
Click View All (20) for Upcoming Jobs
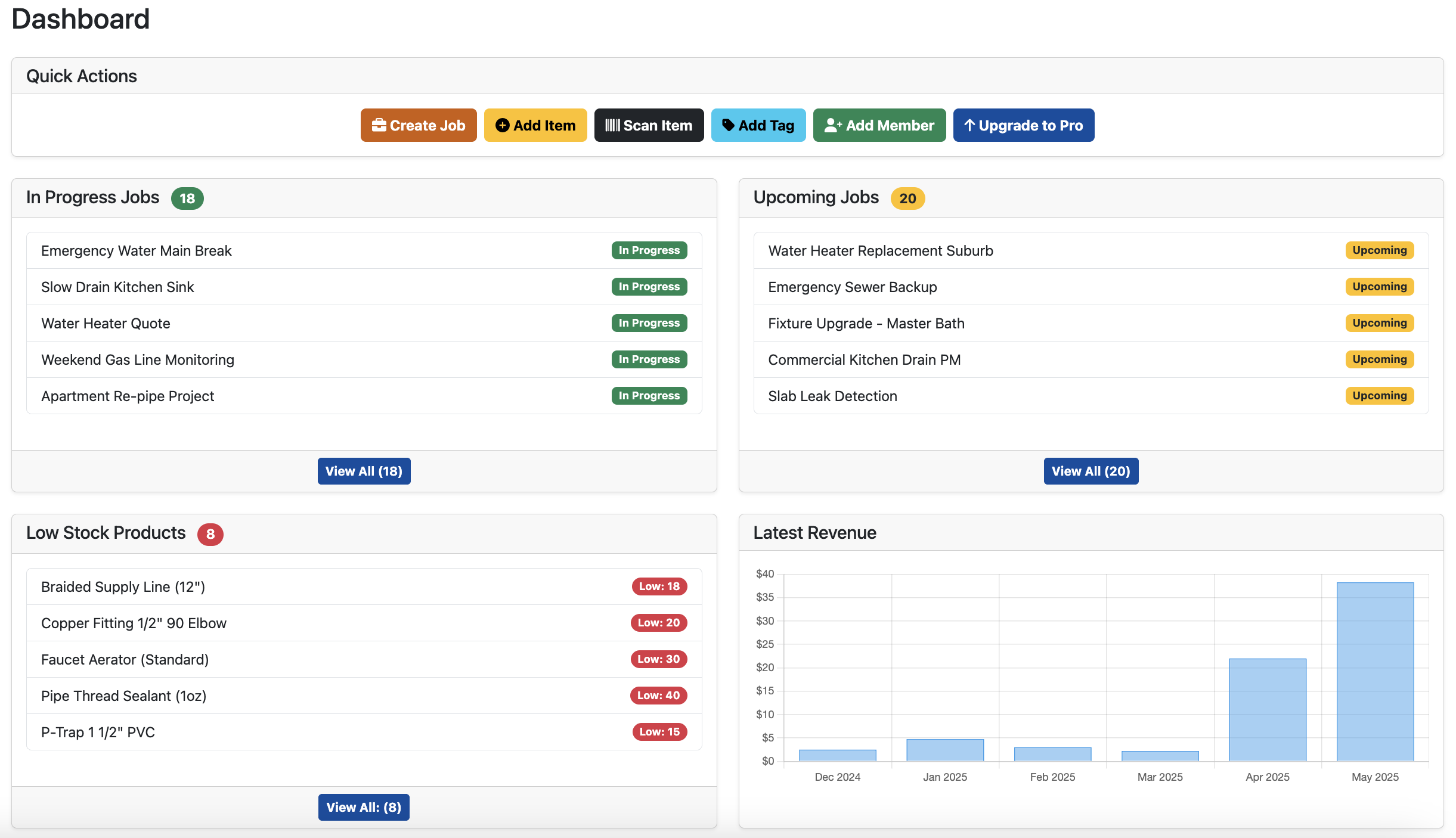click(x=1091, y=471)
